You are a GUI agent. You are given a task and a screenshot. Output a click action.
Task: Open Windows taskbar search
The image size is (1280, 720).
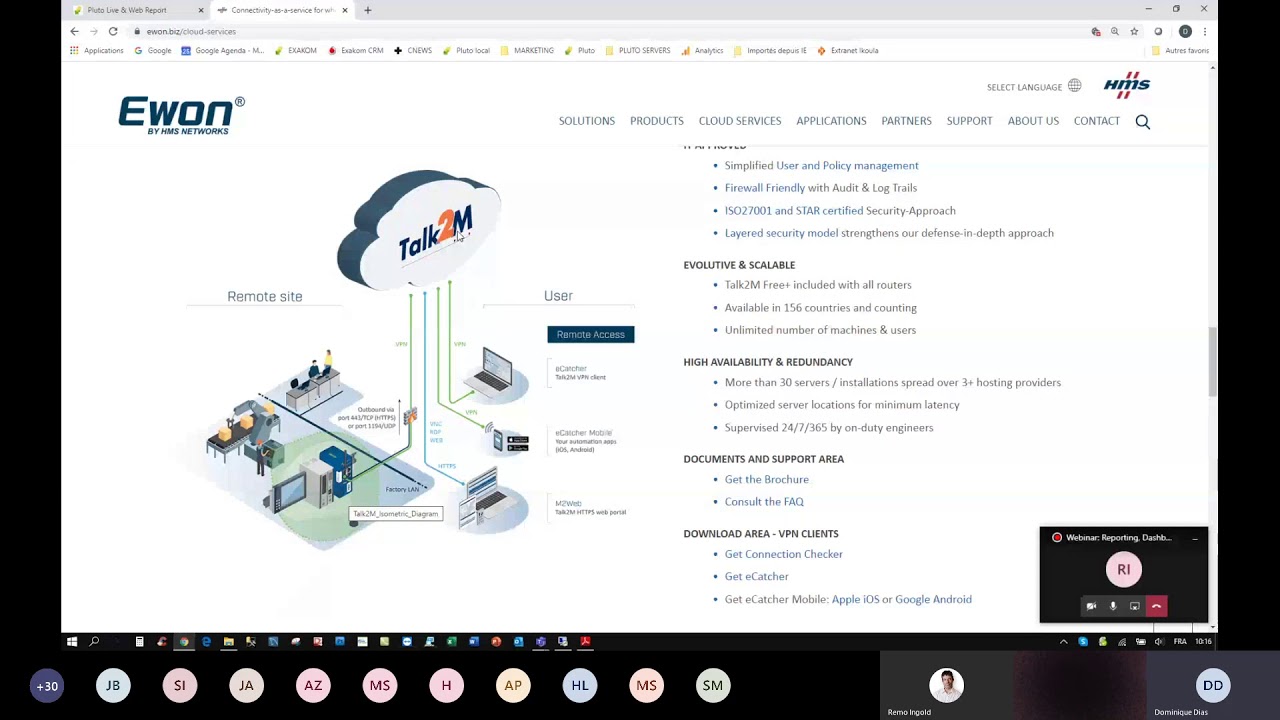tap(94, 642)
